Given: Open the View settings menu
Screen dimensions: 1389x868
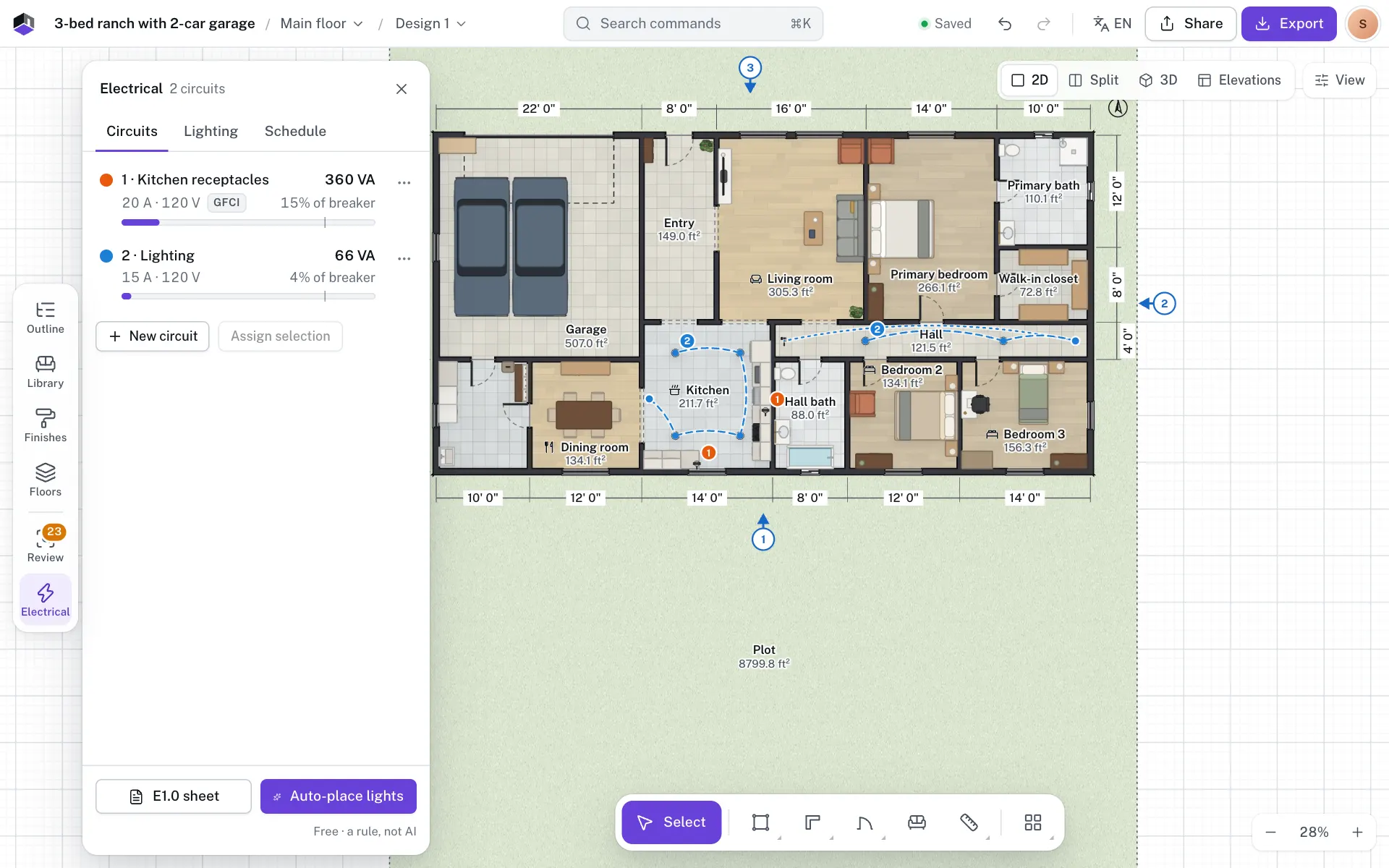Looking at the screenshot, I should [1340, 80].
